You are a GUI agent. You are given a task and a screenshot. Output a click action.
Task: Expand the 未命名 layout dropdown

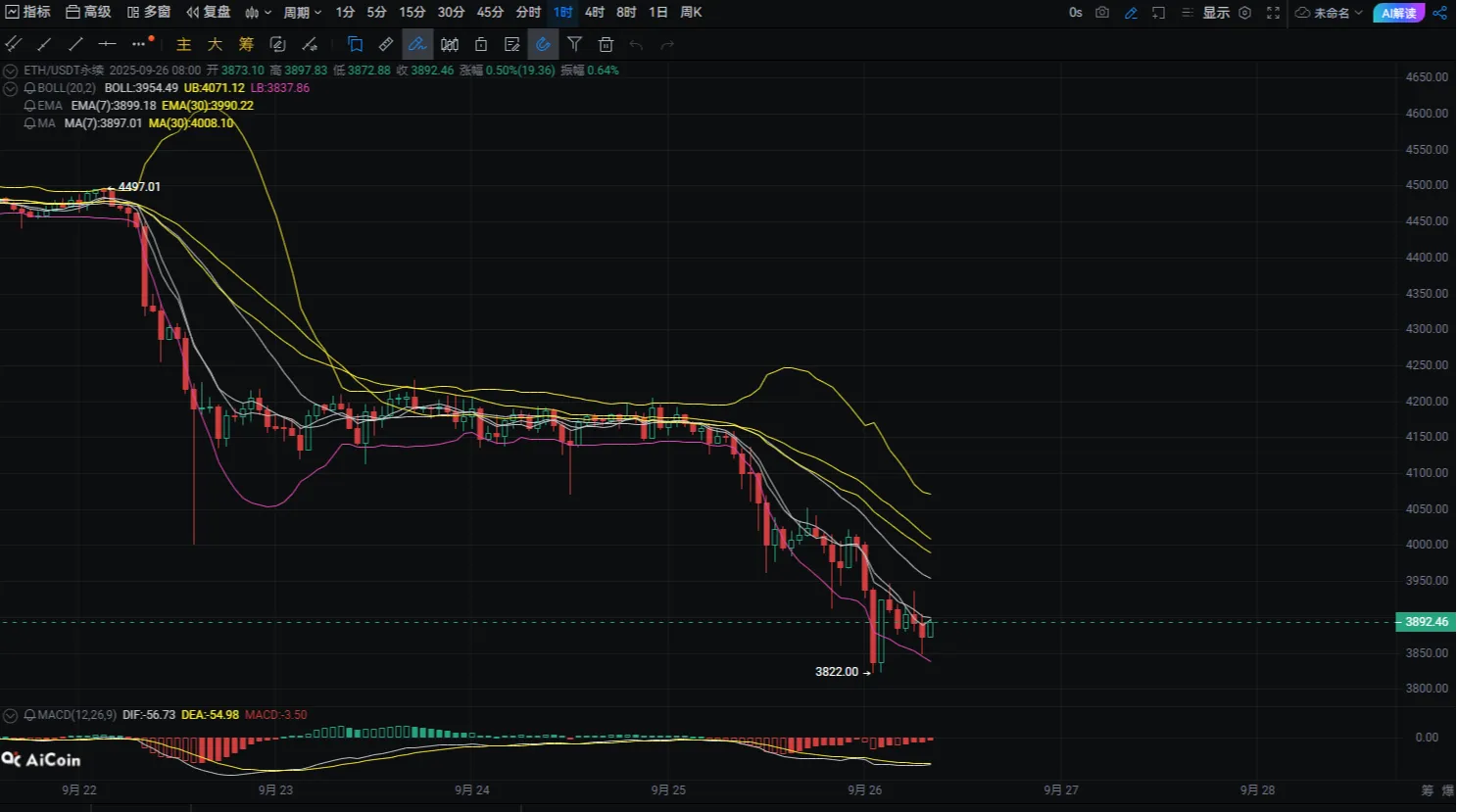pyautogui.click(x=1329, y=13)
